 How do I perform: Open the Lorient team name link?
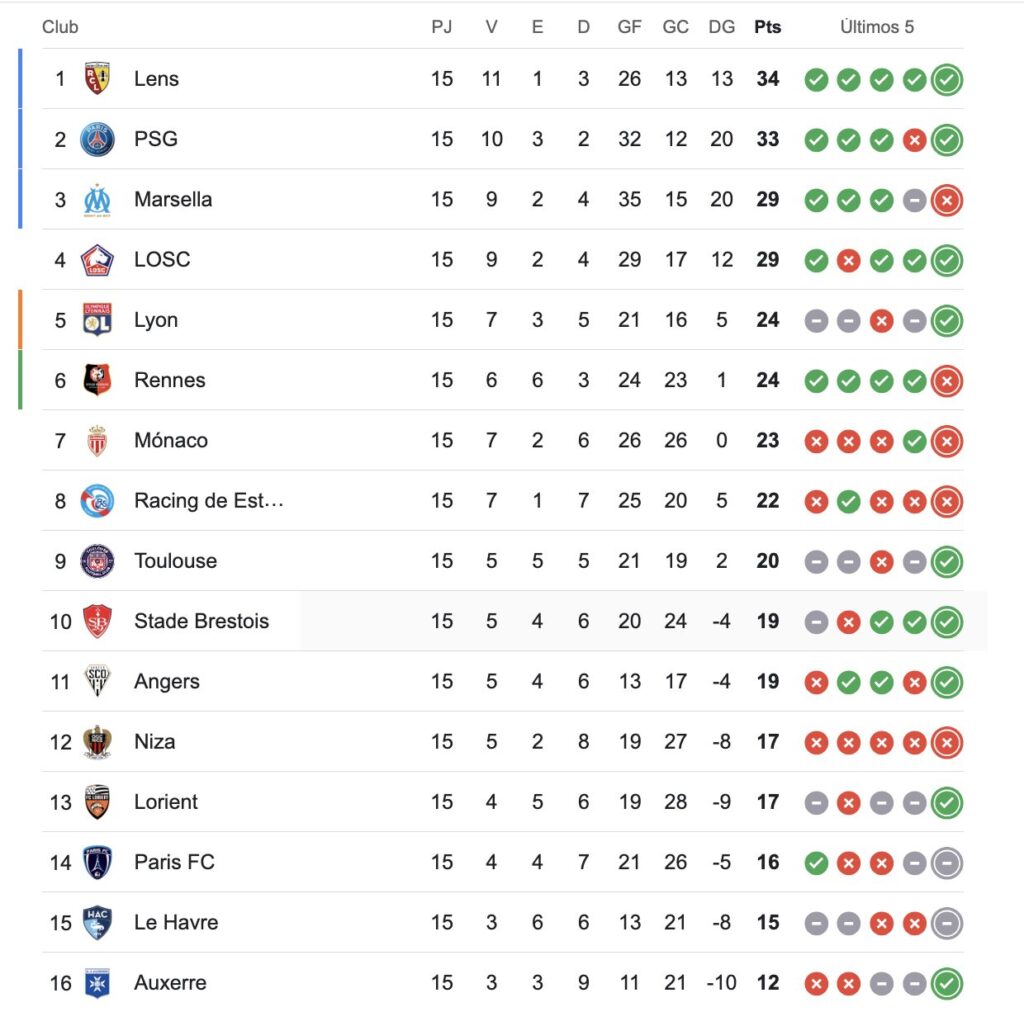pyautogui.click(x=166, y=802)
